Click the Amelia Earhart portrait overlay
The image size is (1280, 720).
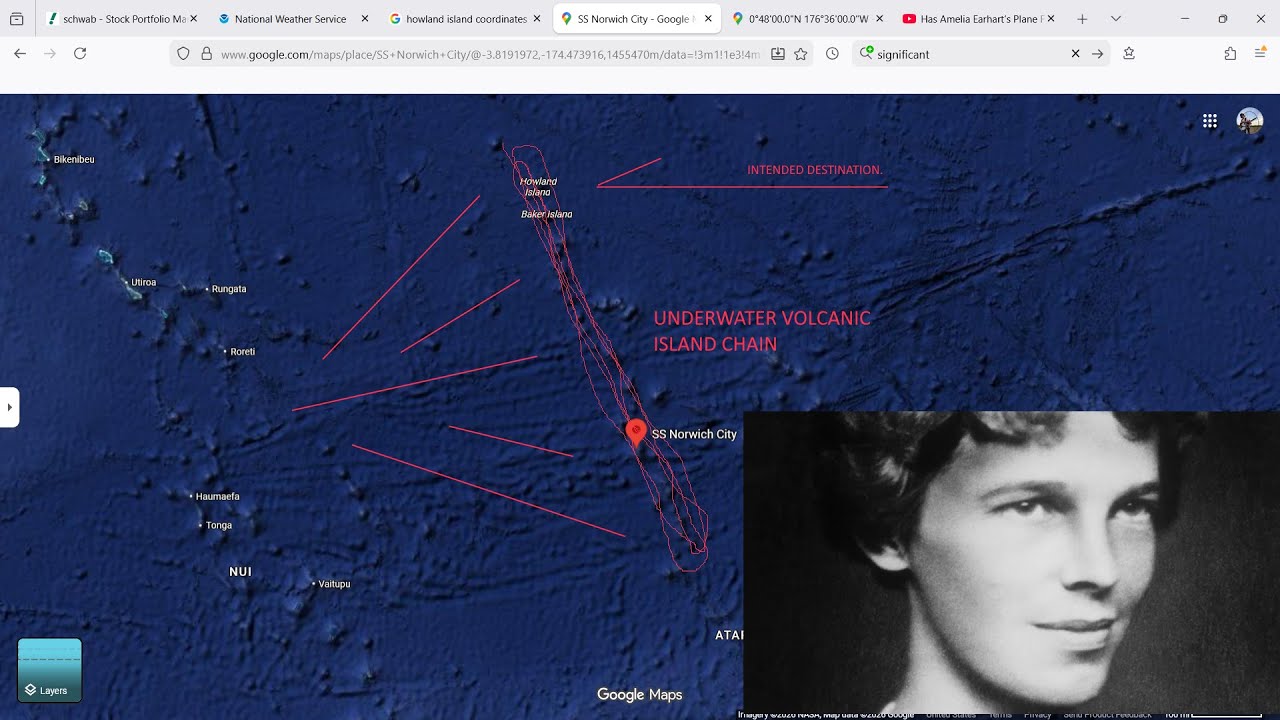coord(1011,561)
